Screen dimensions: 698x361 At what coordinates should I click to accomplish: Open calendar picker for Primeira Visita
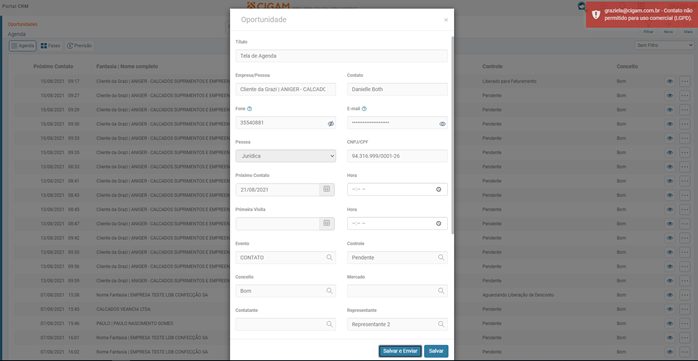pos(326,223)
